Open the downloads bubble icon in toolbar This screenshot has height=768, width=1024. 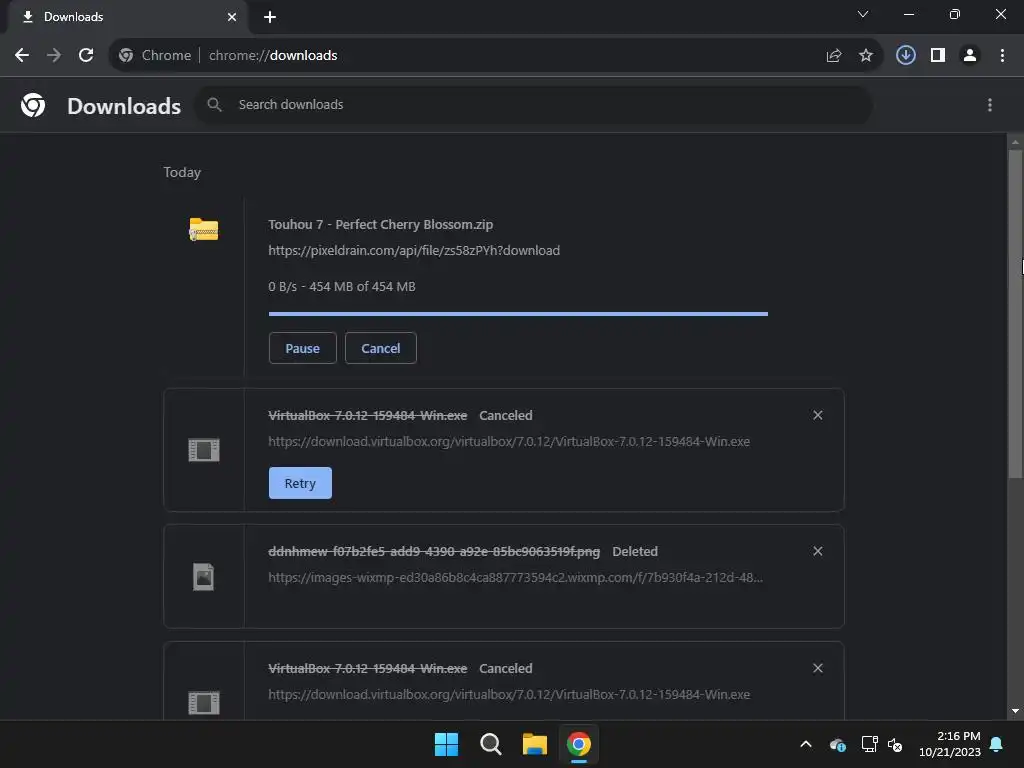tap(906, 55)
